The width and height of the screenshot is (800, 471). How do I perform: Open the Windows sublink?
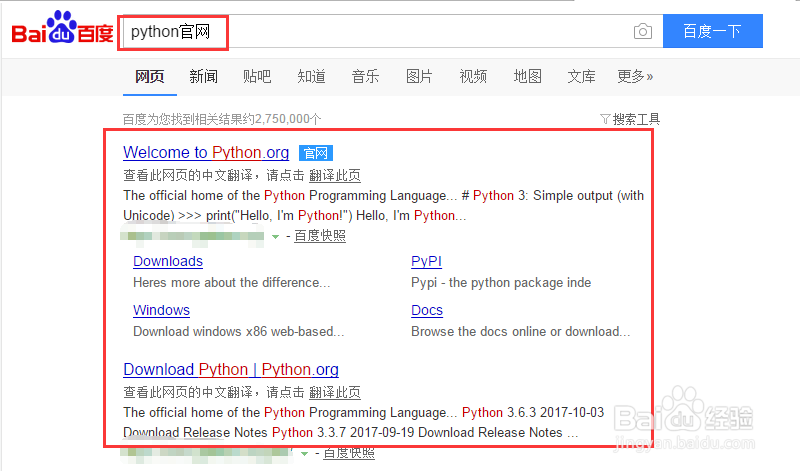point(161,310)
